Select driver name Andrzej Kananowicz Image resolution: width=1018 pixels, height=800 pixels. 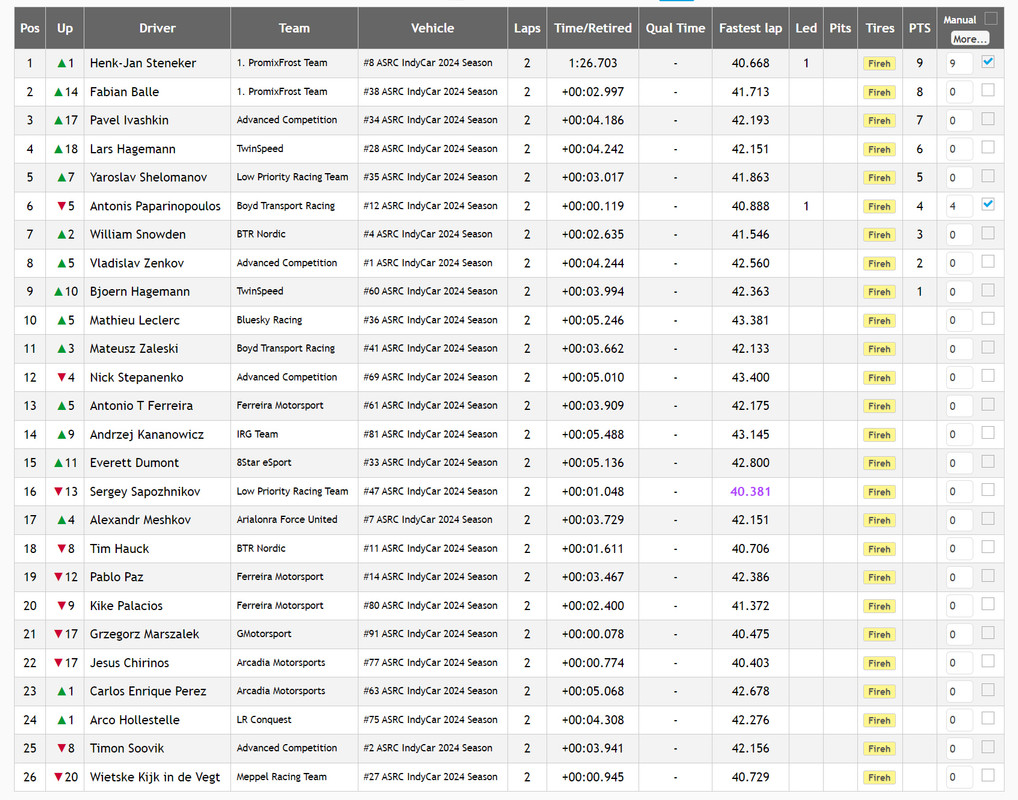[x=147, y=434]
